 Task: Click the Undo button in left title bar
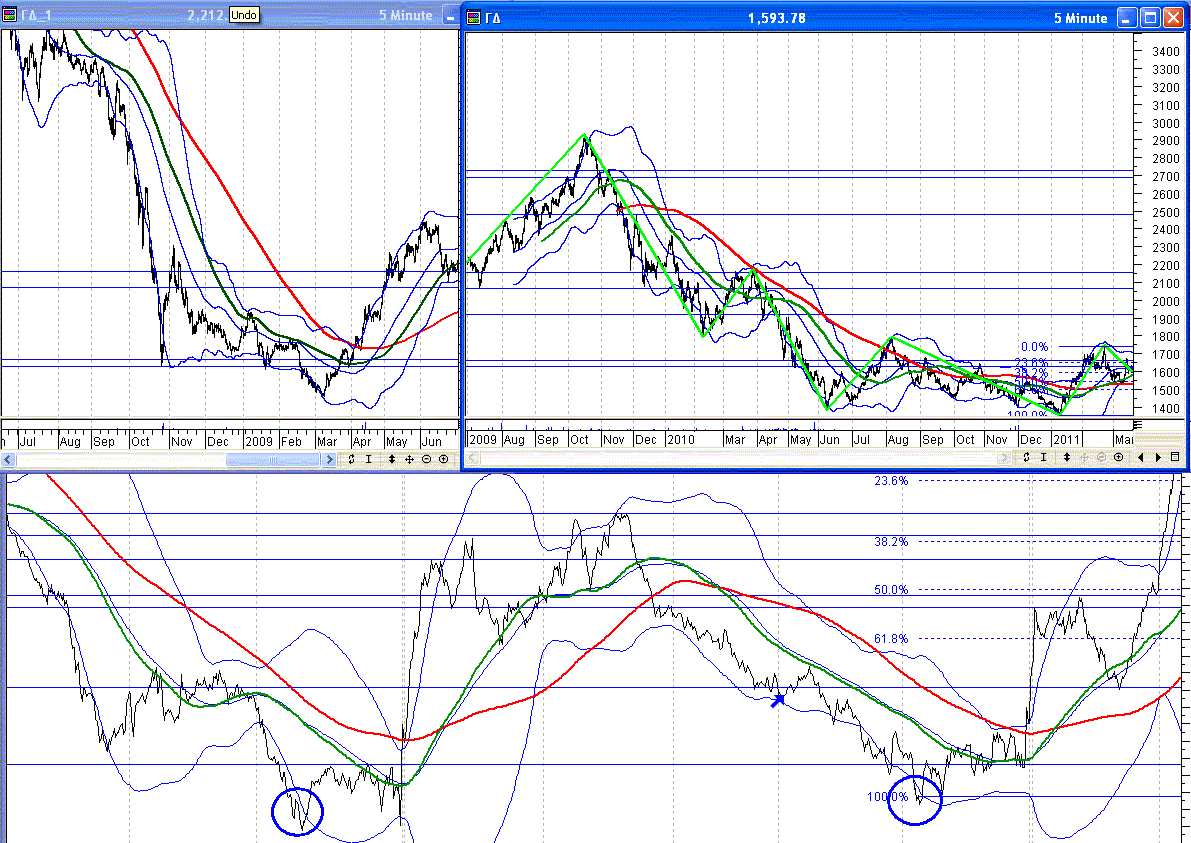coord(243,15)
